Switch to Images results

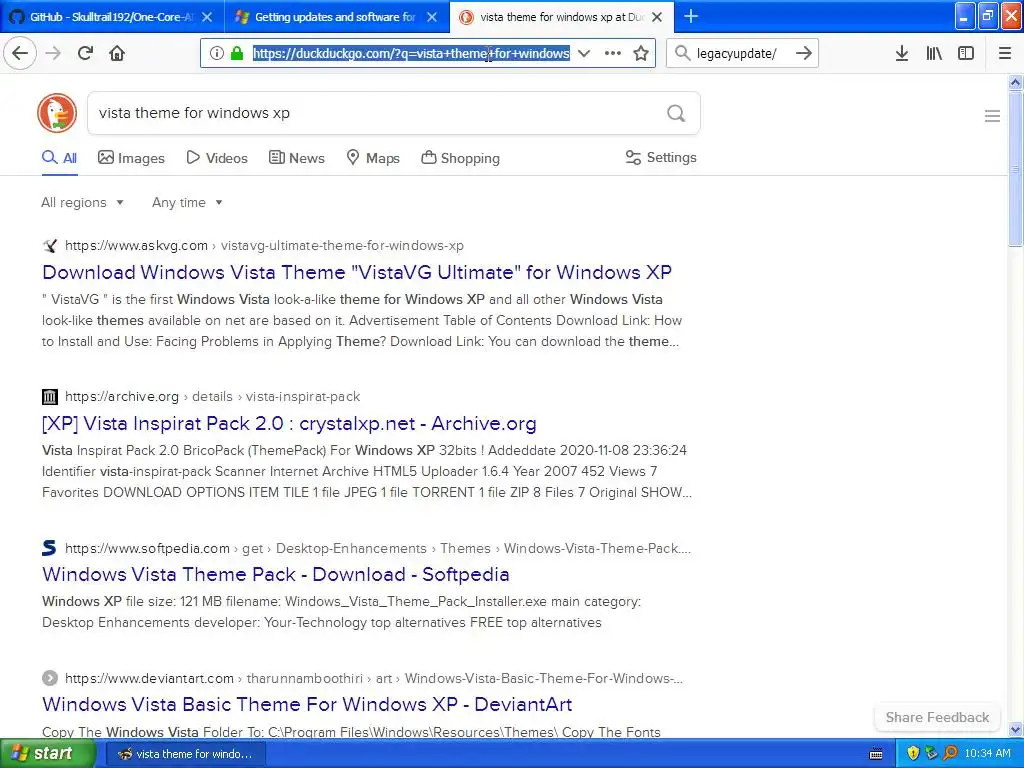click(x=131, y=158)
